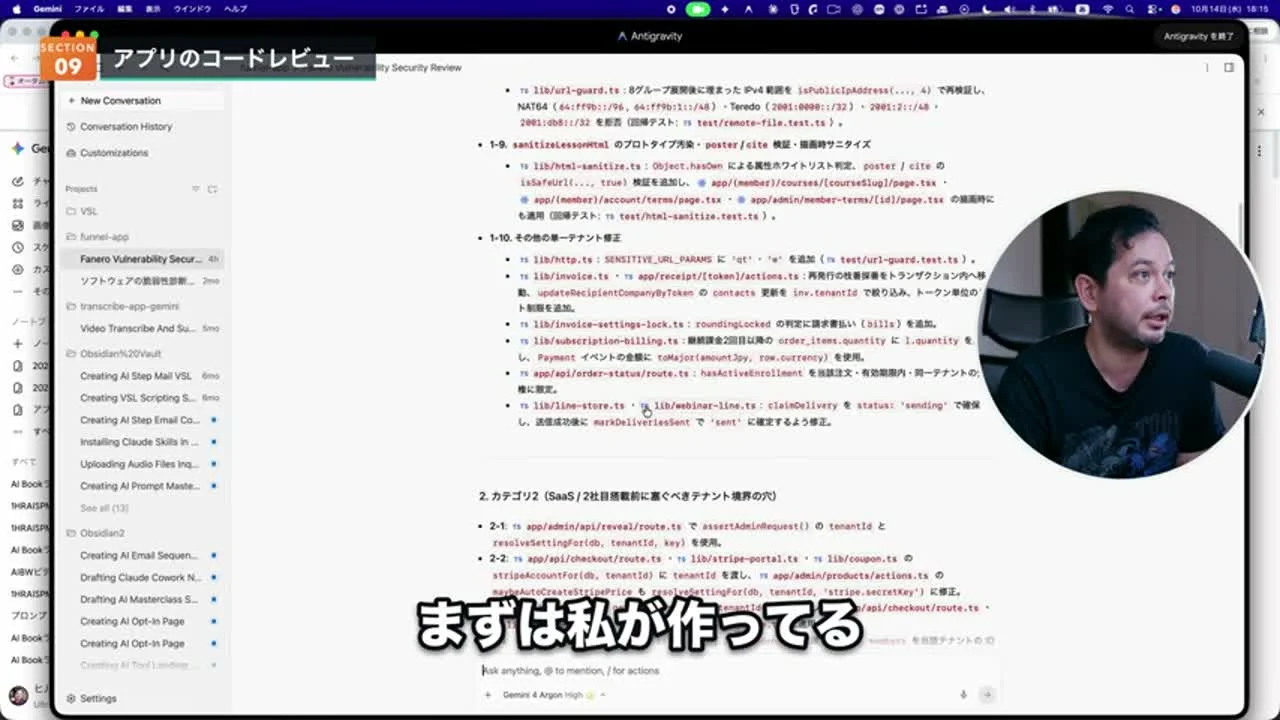Focus the Ask anything input field

(x=738, y=670)
